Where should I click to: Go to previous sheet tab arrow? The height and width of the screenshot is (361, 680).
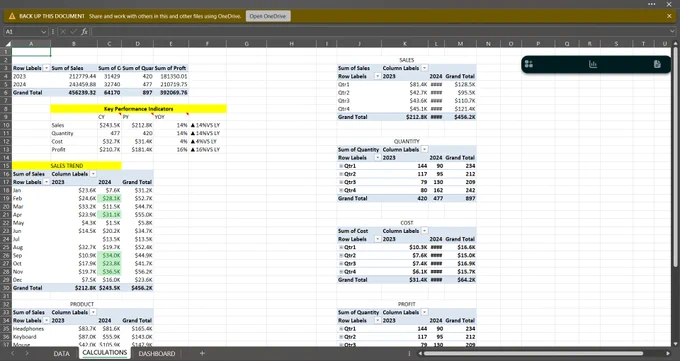[13, 353]
